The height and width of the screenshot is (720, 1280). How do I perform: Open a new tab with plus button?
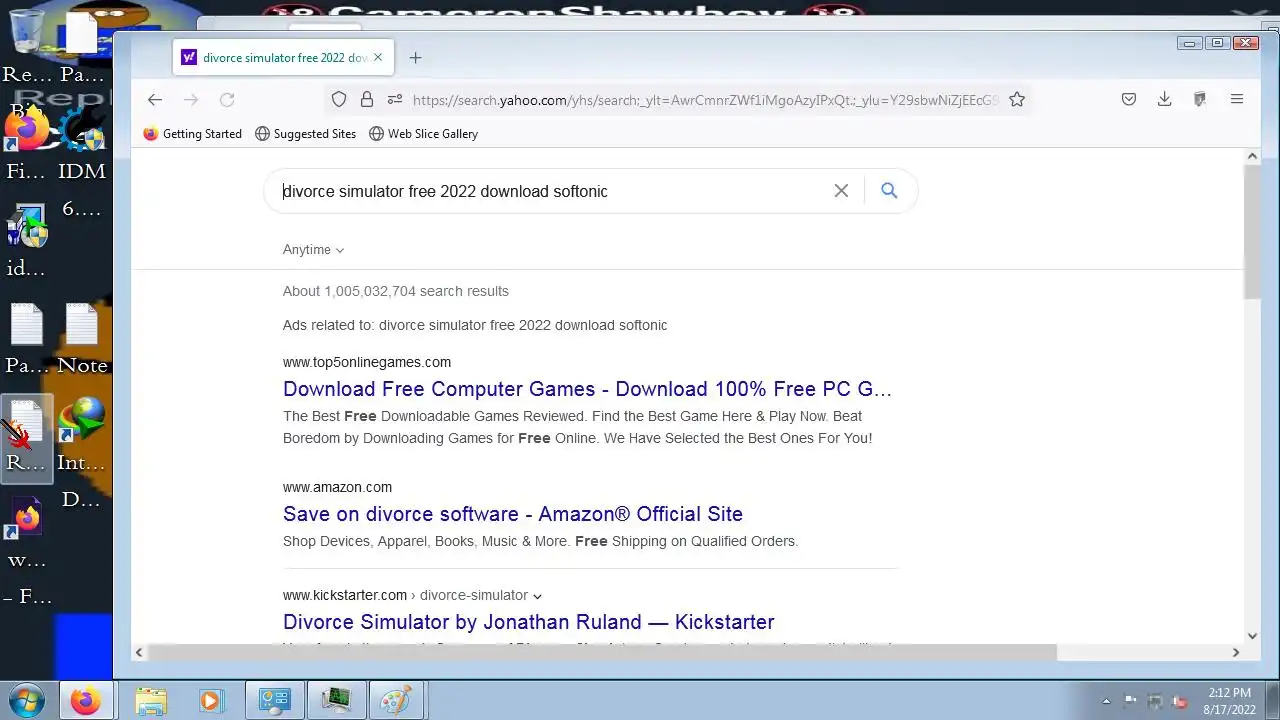(x=415, y=57)
